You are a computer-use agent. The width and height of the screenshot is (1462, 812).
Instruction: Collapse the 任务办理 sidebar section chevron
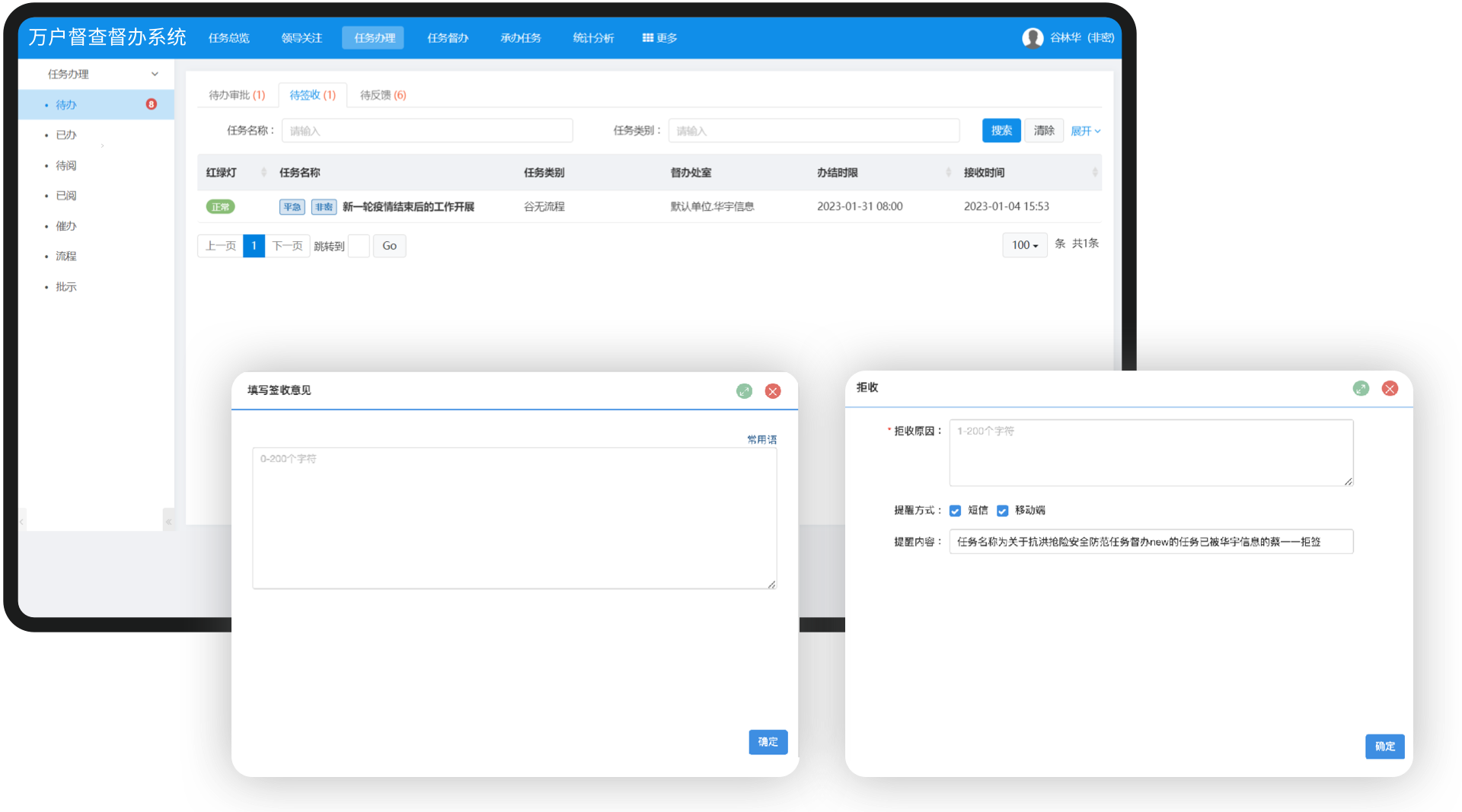pos(155,74)
